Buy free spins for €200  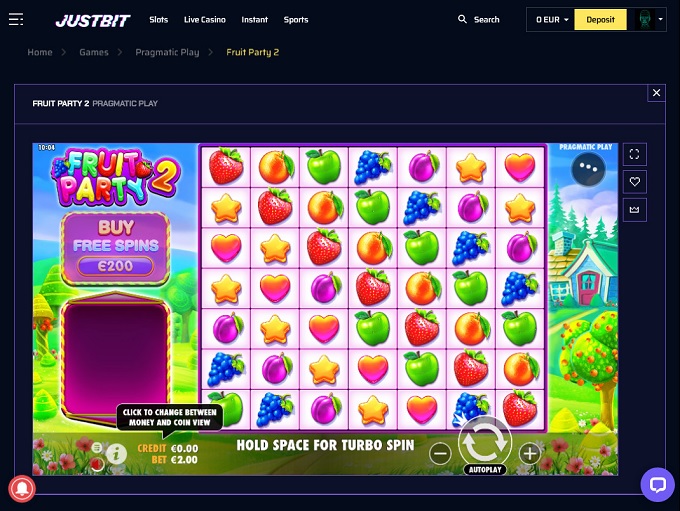[115, 249]
